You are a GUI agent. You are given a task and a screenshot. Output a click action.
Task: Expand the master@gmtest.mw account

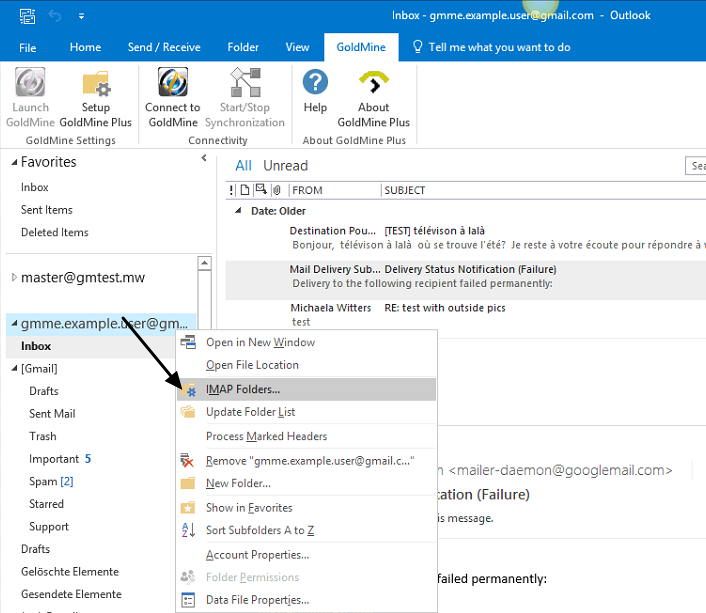click(14, 277)
